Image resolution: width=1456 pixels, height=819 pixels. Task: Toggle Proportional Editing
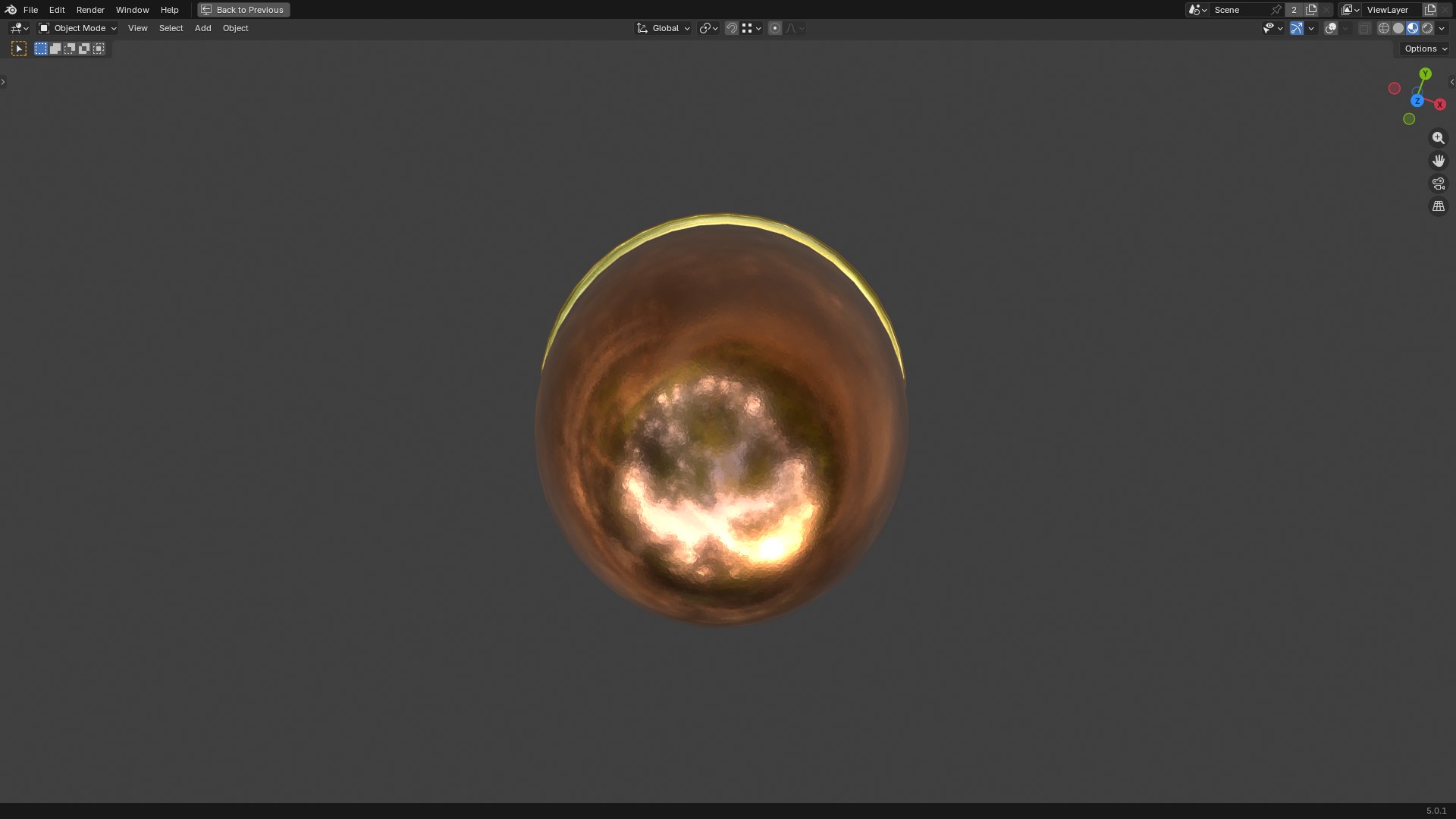774,28
